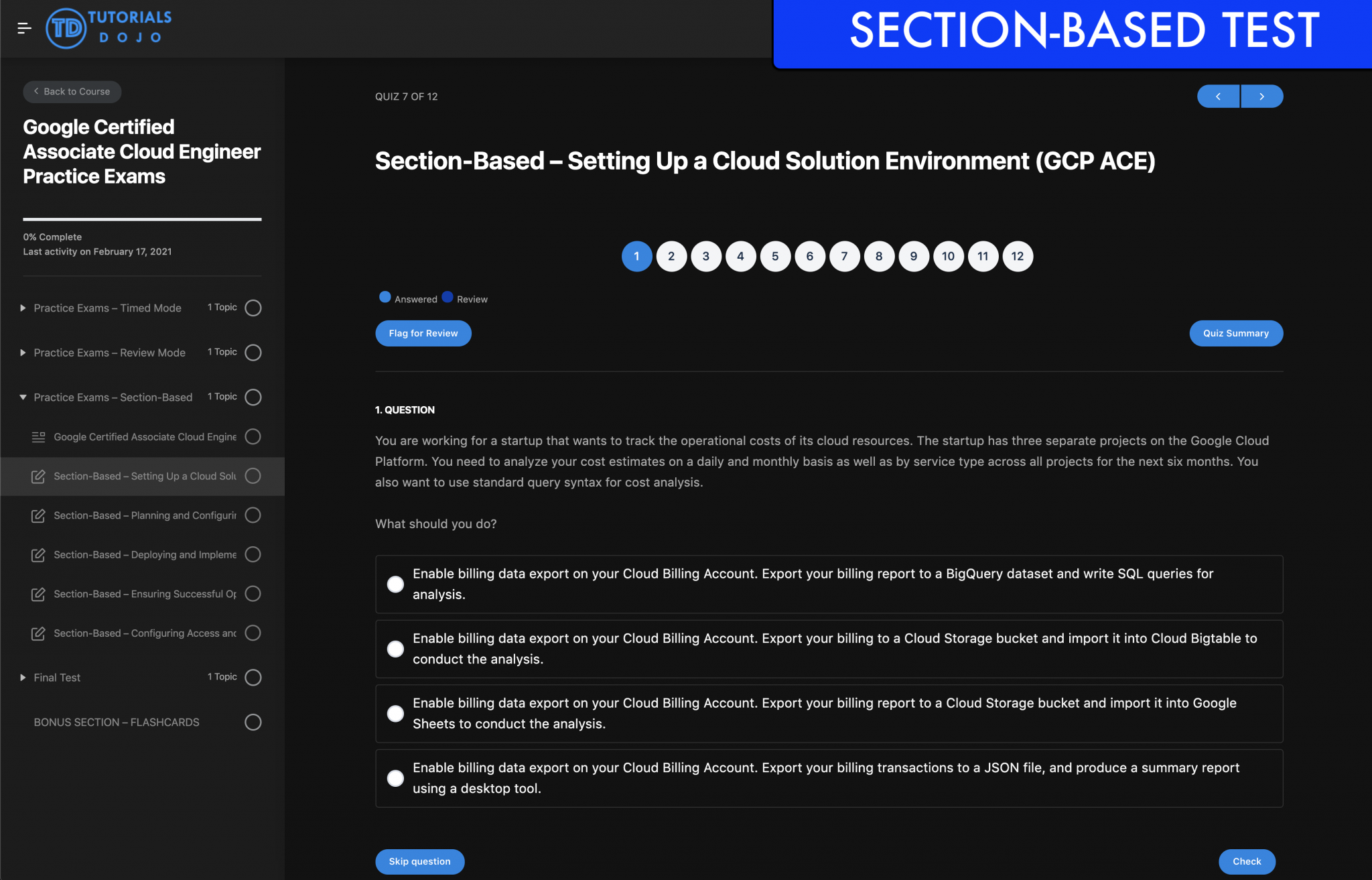Select radio button for JSON file desktop tool
1372x880 pixels.
[395, 778]
